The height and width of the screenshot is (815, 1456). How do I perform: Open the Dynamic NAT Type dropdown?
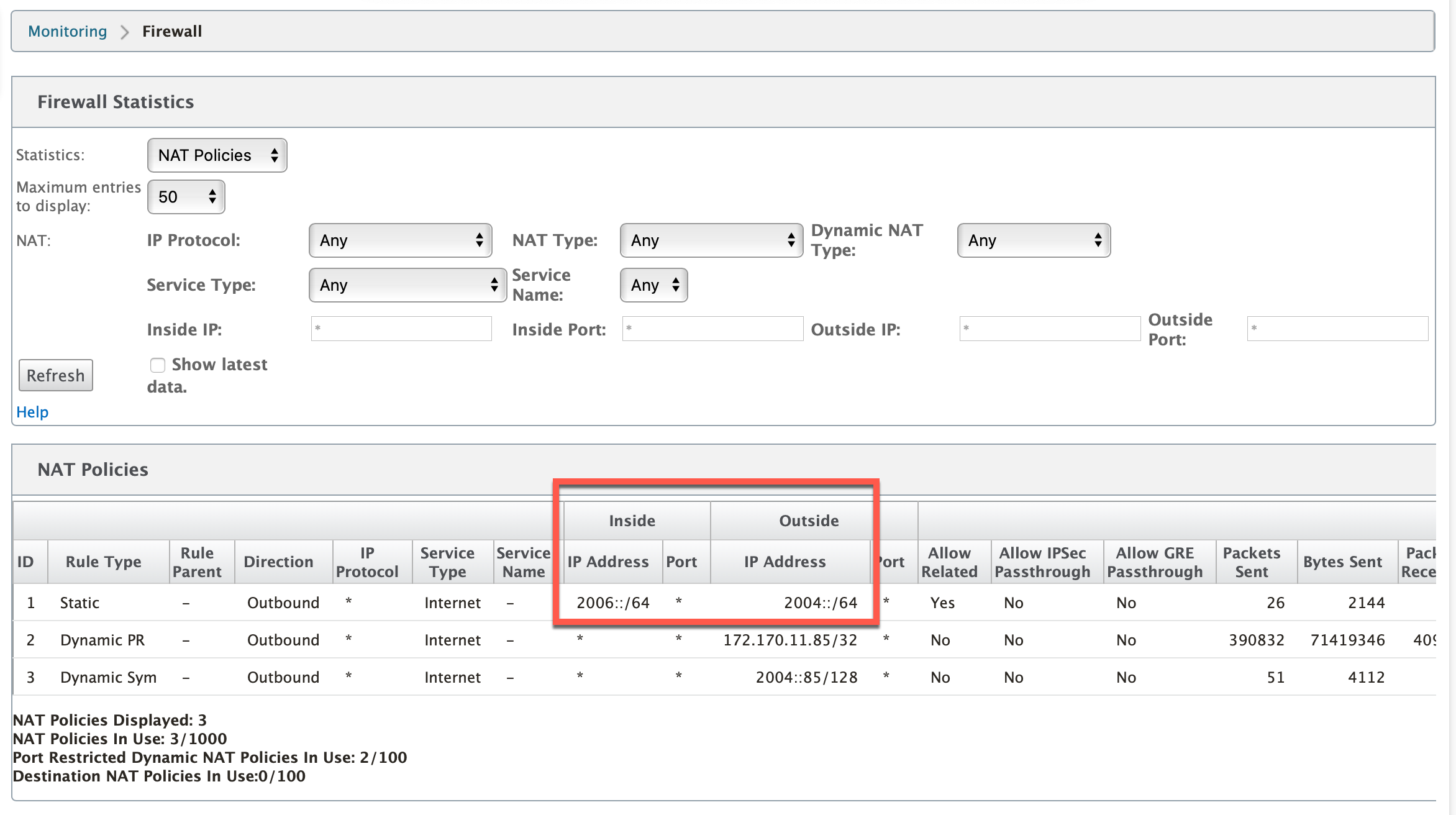click(1034, 240)
